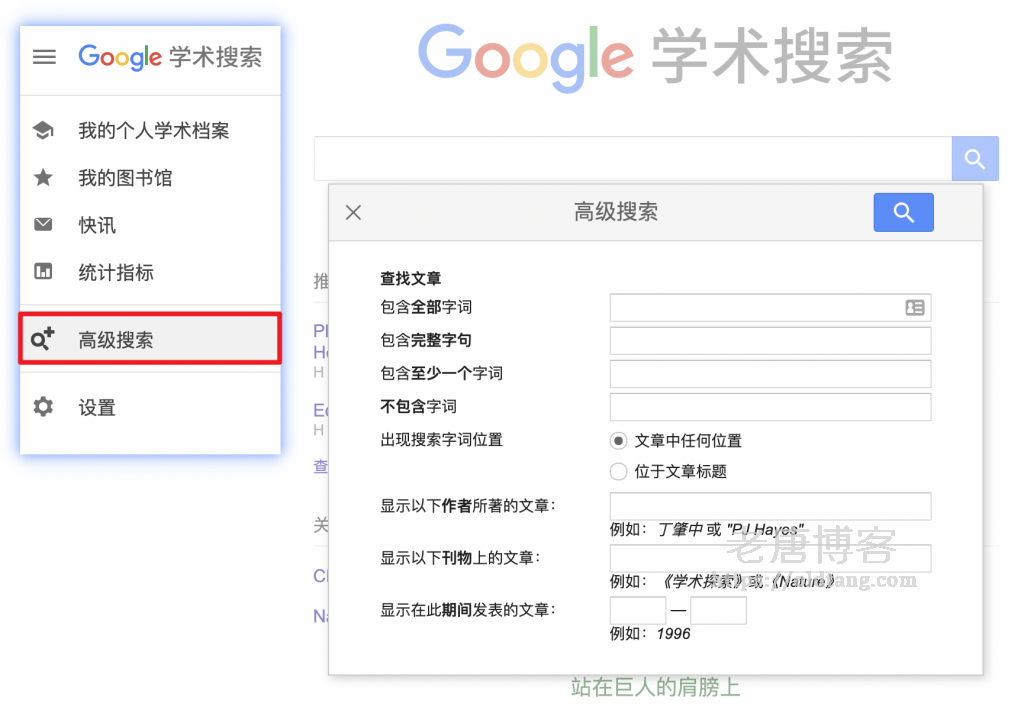Focus the 包含全部字词 input field
This screenshot has width=1024, height=723.
pos(771,308)
